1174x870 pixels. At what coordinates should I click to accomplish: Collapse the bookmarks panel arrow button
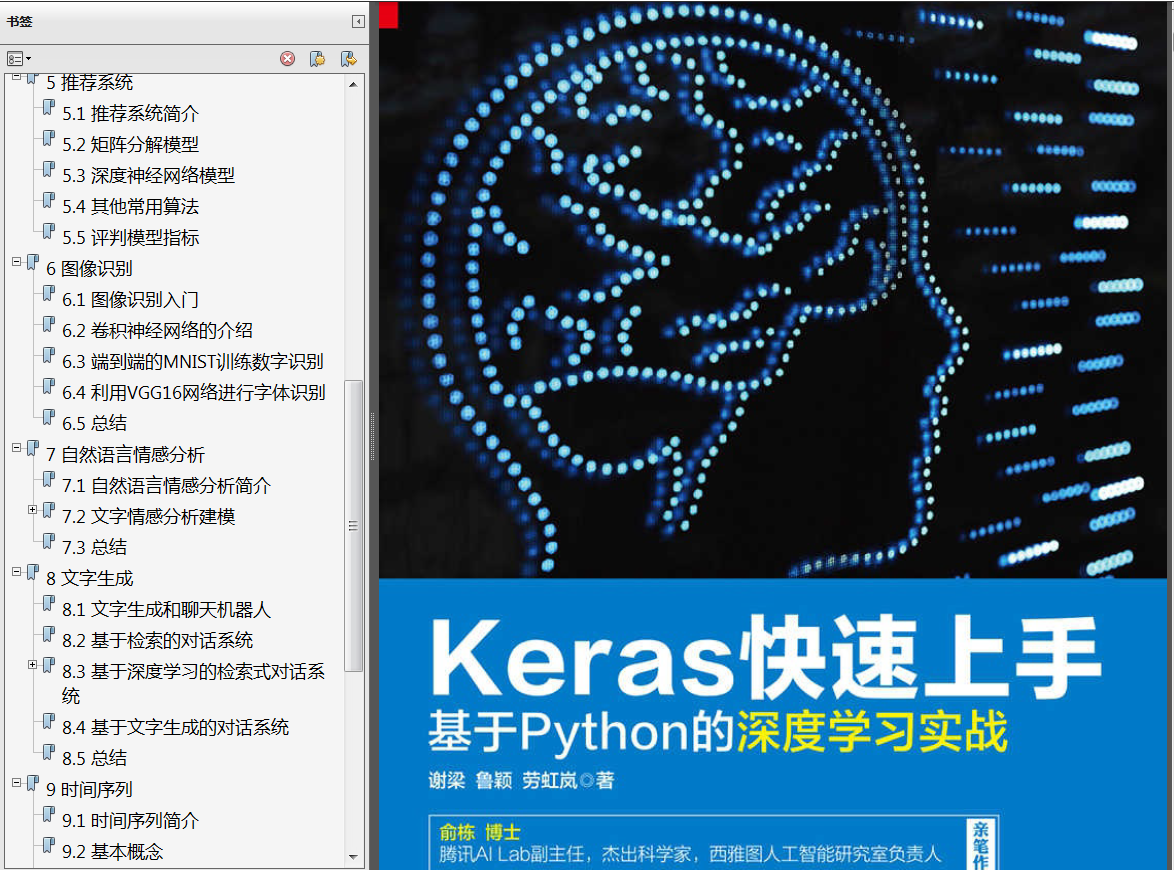359,22
